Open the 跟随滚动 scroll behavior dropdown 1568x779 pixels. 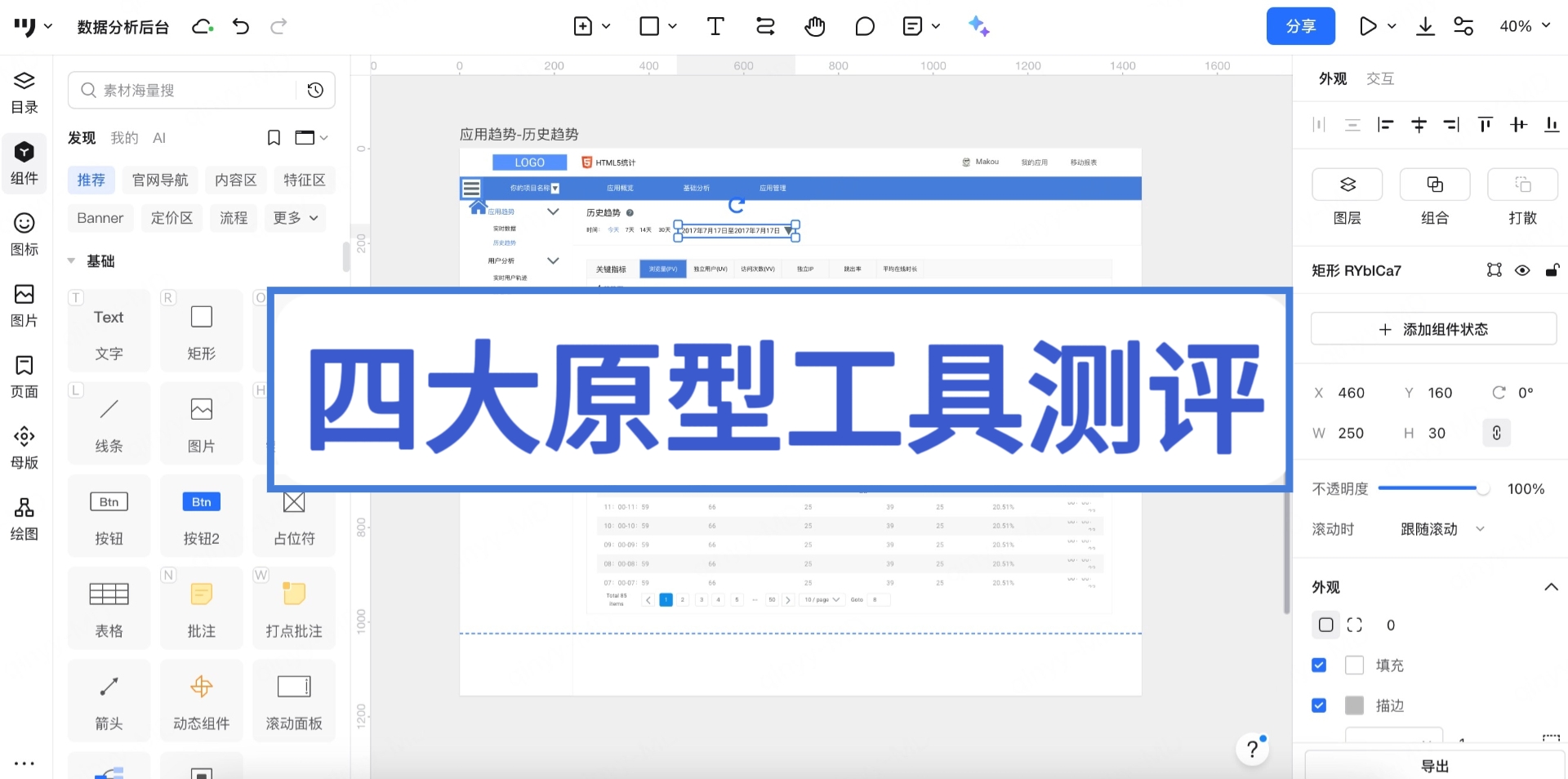[x=1442, y=529]
